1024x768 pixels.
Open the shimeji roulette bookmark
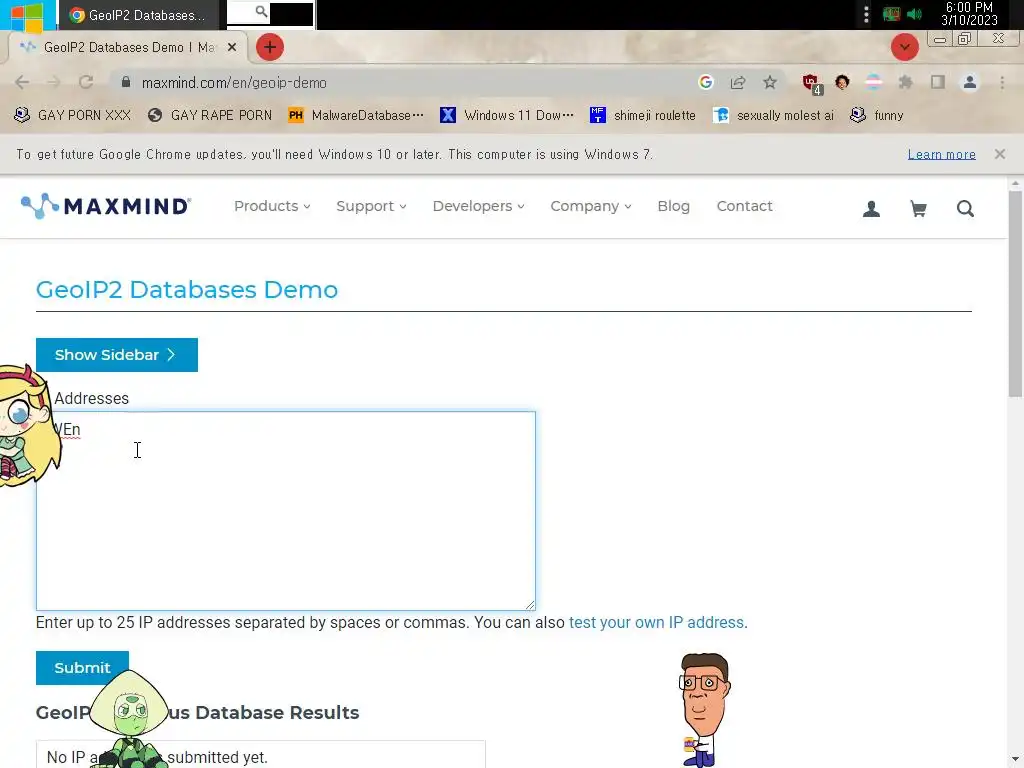pos(643,116)
